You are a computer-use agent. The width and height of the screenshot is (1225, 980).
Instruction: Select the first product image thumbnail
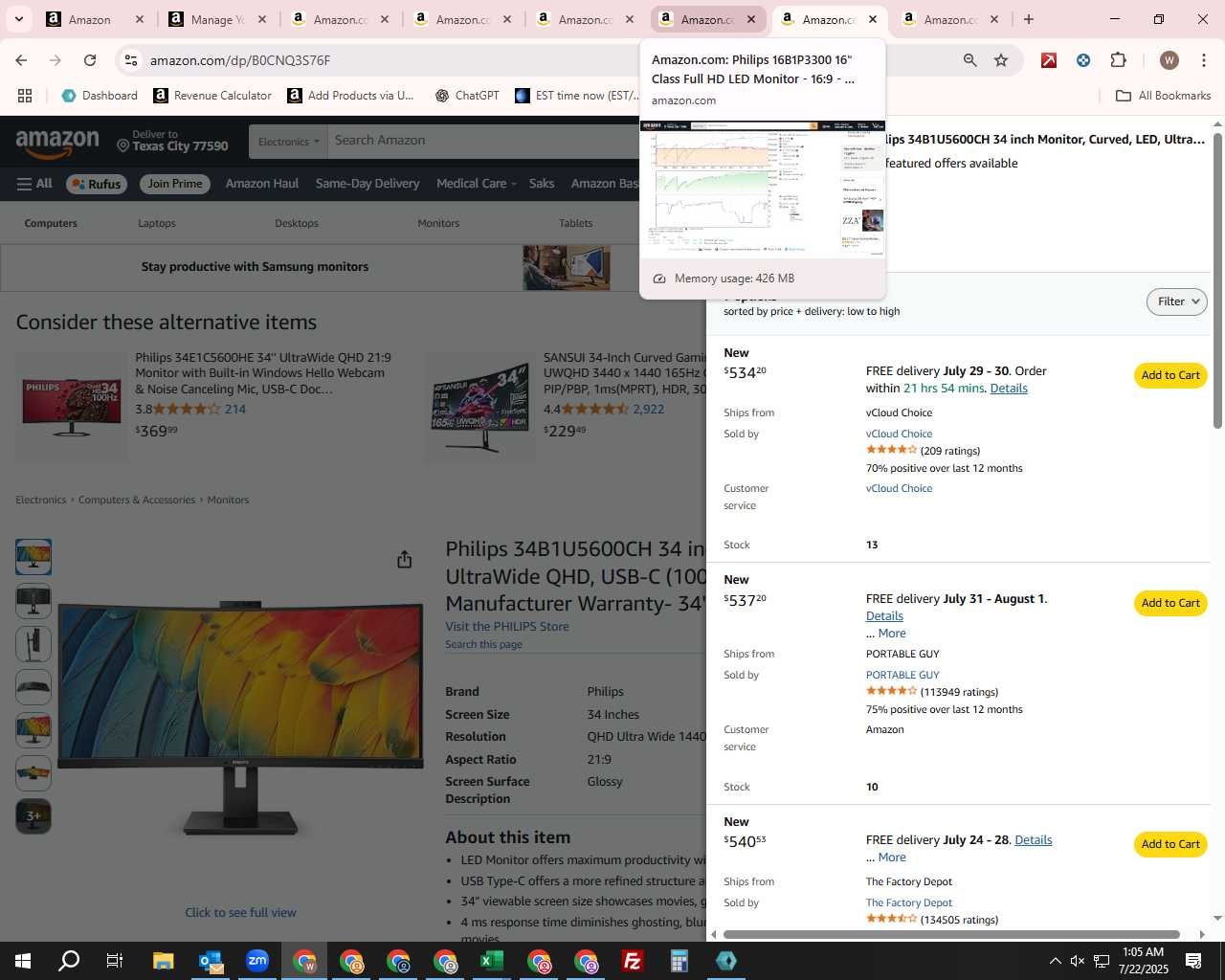coord(33,557)
